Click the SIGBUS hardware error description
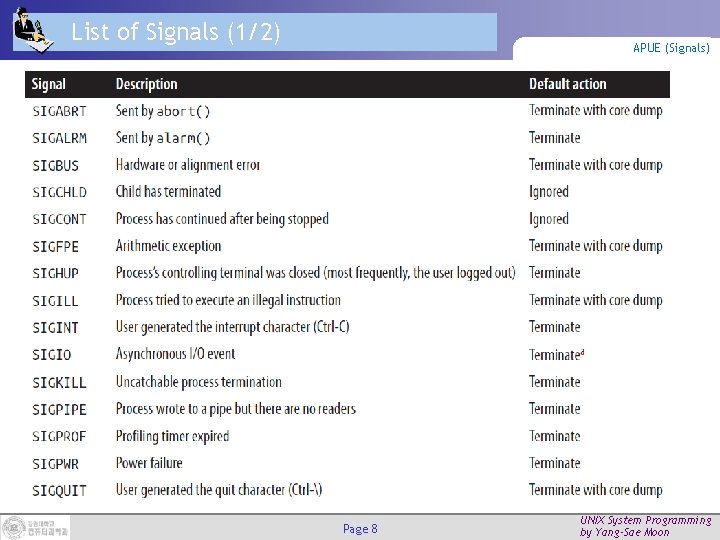This screenshot has width=720, height=540. coord(188,165)
